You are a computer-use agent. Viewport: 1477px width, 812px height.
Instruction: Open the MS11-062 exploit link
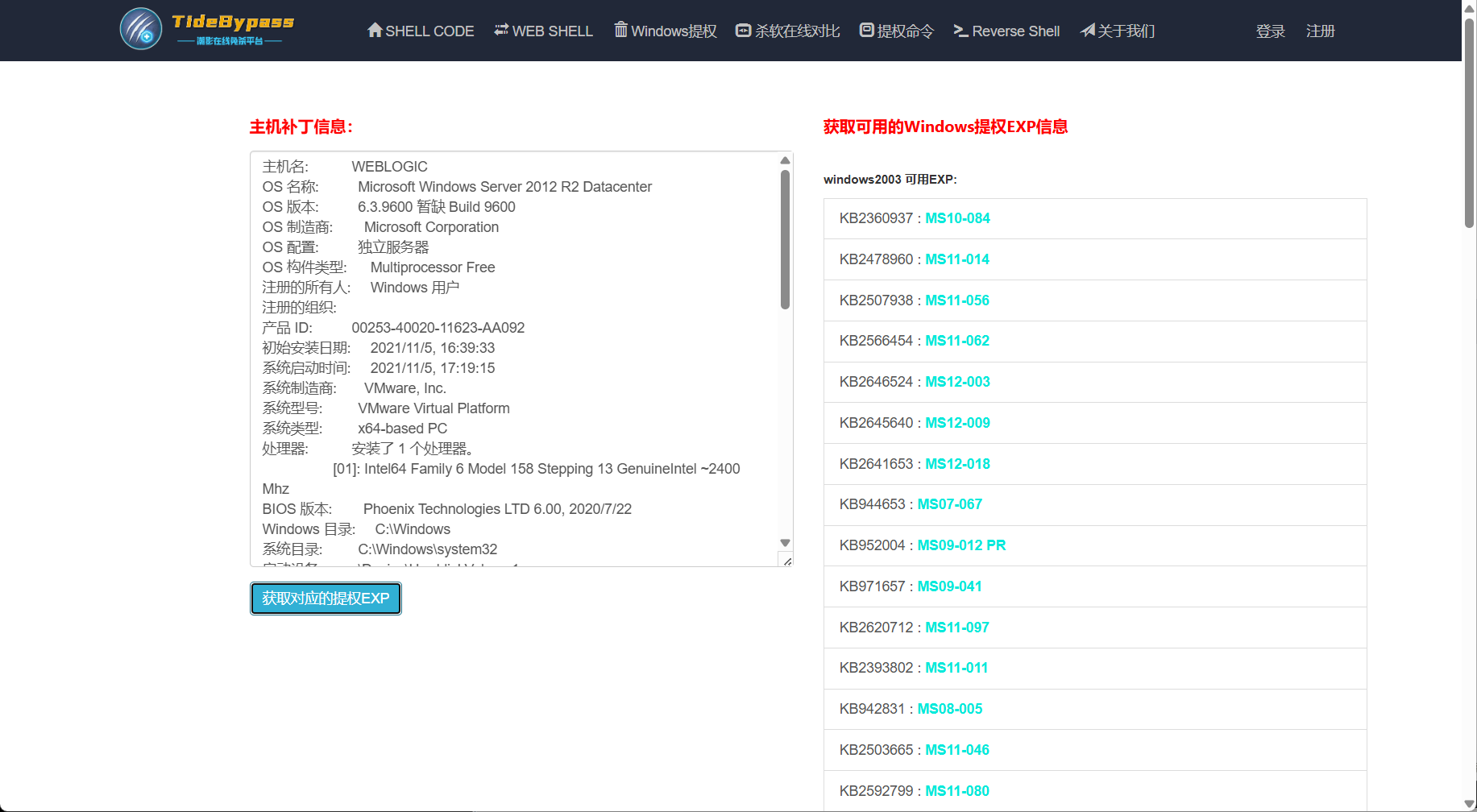click(957, 341)
